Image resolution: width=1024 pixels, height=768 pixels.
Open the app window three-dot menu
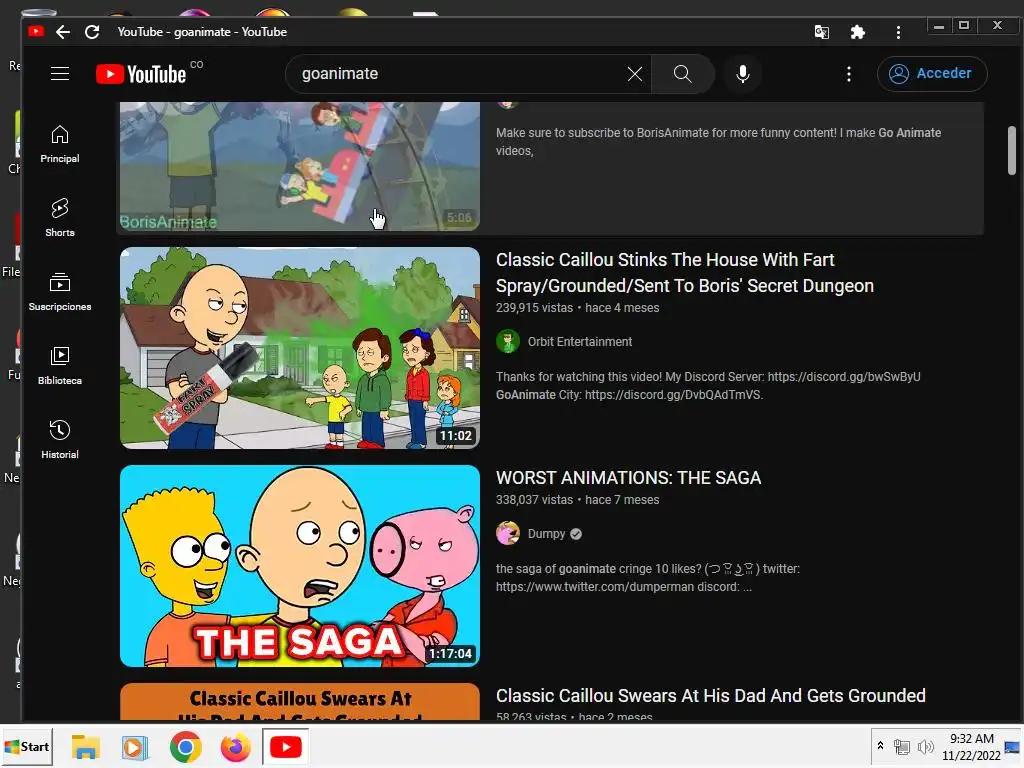point(899,32)
